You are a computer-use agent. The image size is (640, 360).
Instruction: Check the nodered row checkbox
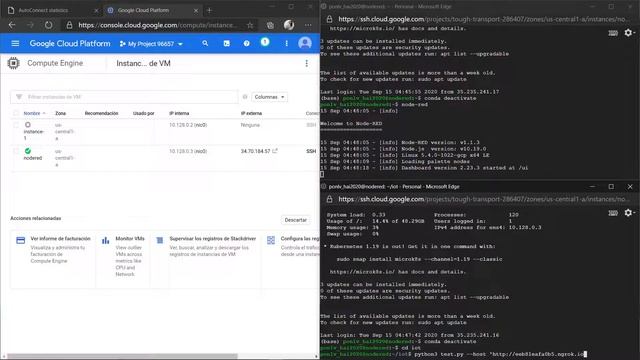[16, 151]
